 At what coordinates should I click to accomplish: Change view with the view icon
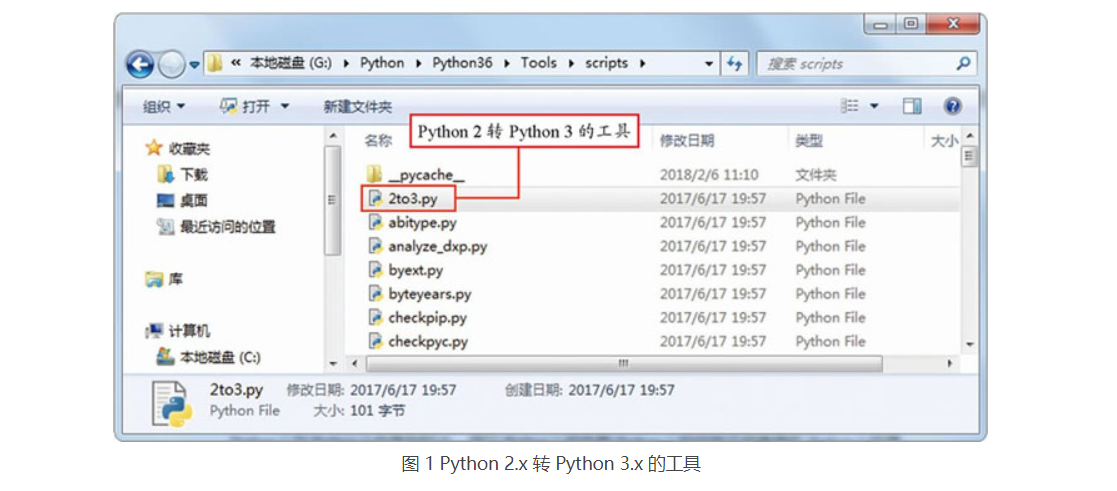[x=849, y=106]
